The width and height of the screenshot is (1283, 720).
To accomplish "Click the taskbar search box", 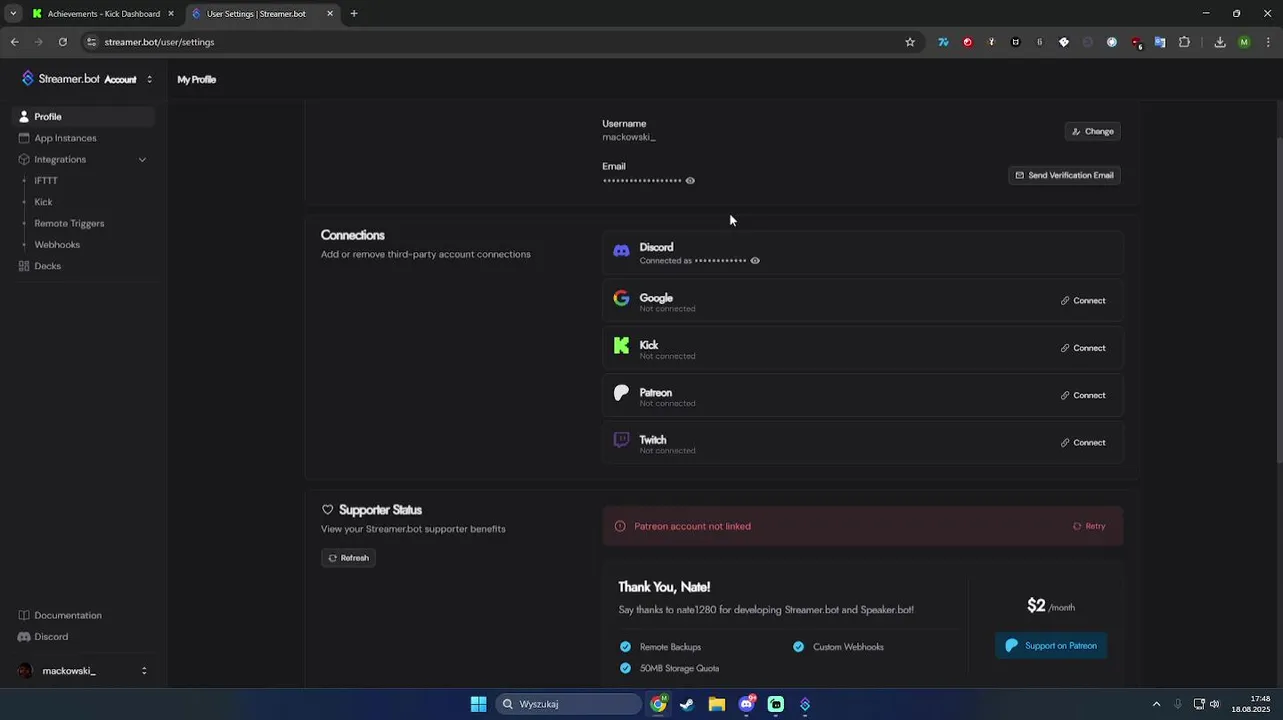I will [x=569, y=704].
